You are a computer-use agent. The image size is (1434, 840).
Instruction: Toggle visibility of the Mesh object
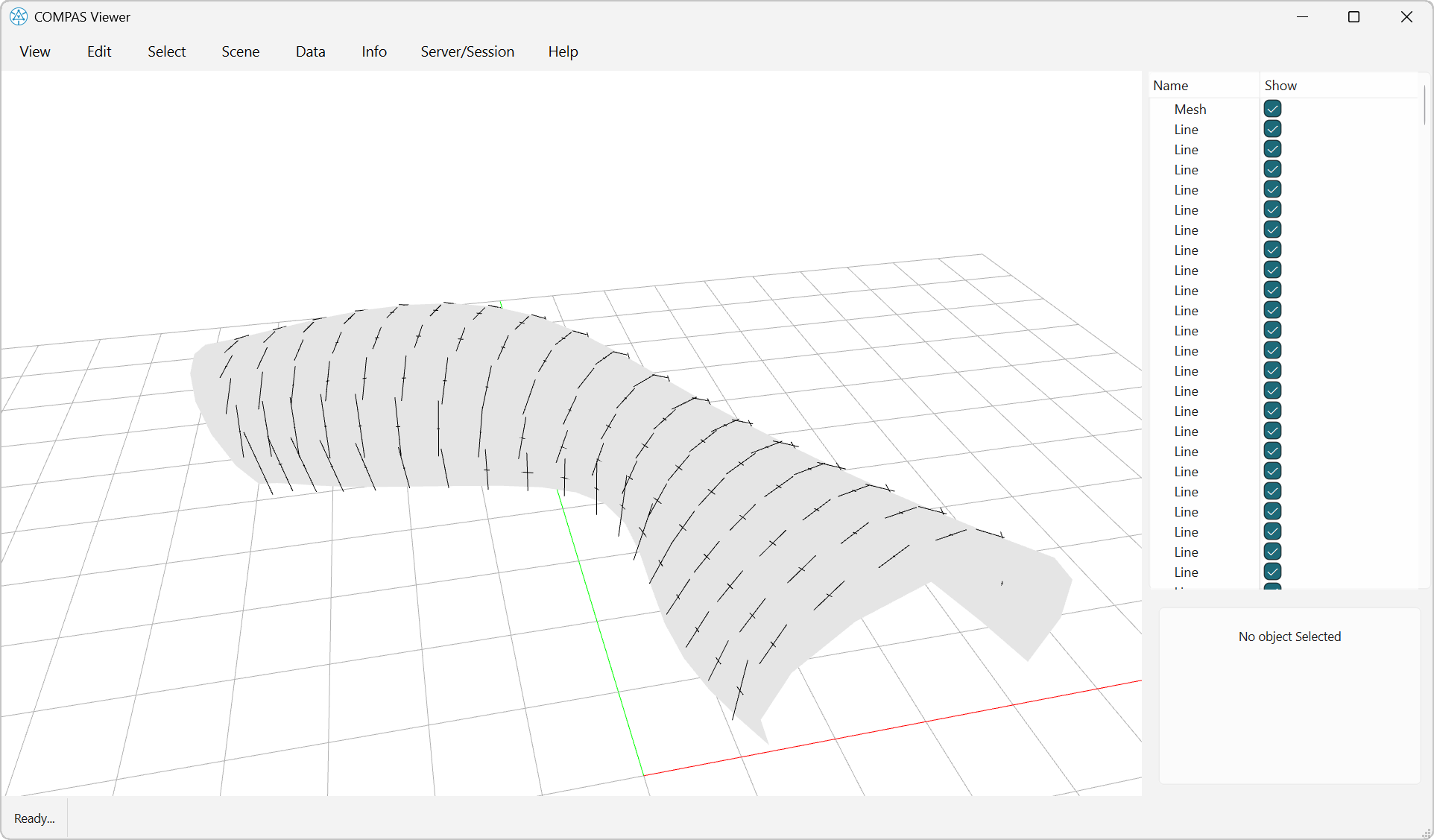[1272, 108]
